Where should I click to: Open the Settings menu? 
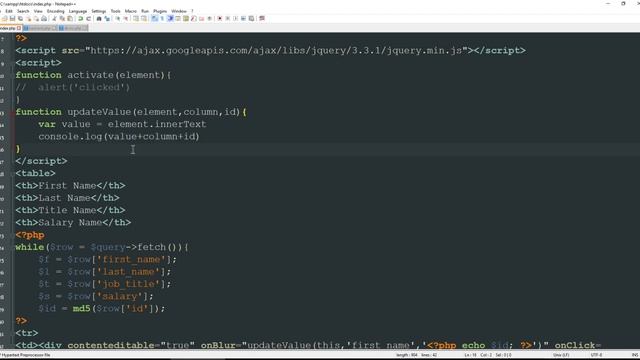[98, 11]
